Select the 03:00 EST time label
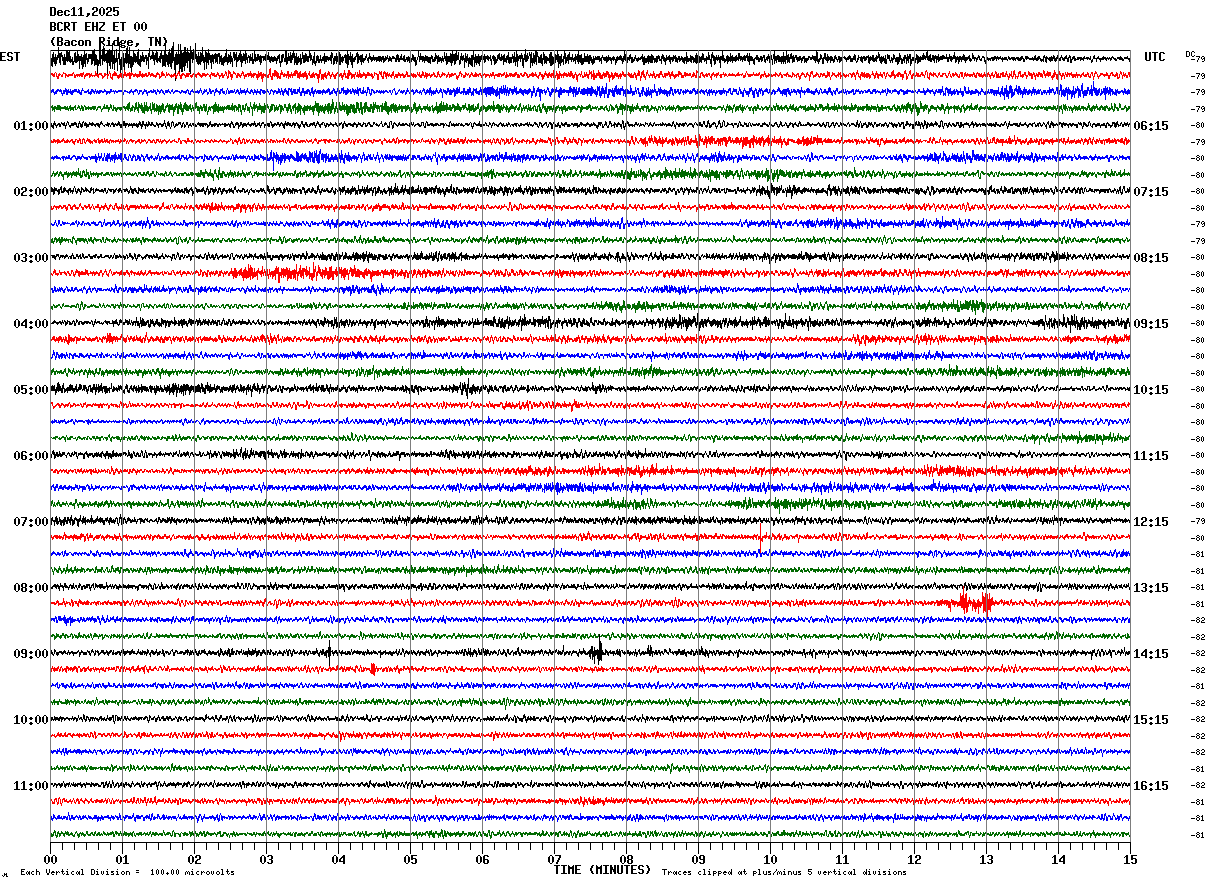1210x886 pixels. 31,258
